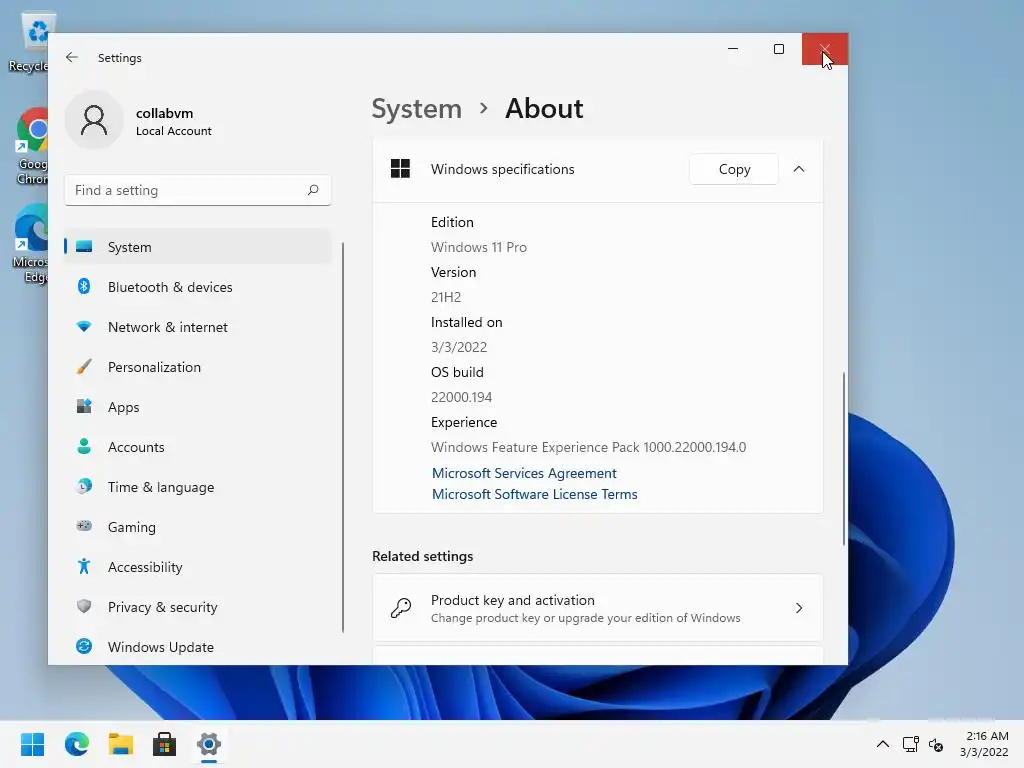This screenshot has width=1024, height=768.
Task: Click the Settings gear taskbar icon
Action: [x=209, y=744]
